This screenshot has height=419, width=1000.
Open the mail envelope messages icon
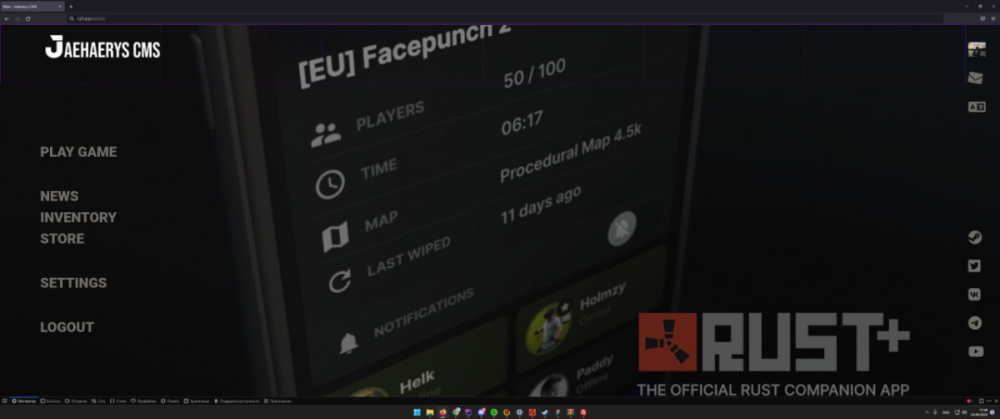pyautogui.click(x=975, y=78)
